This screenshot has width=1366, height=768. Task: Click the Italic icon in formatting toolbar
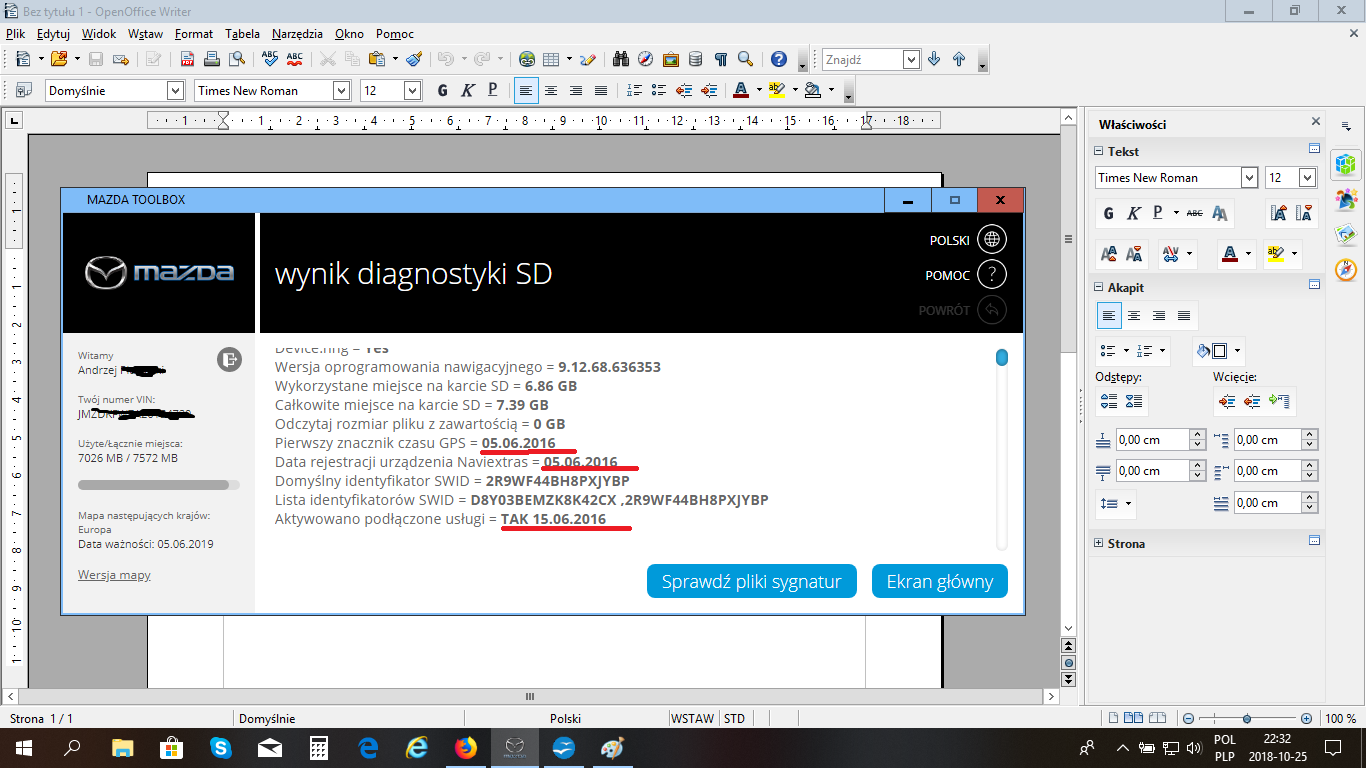pos(467,91)
